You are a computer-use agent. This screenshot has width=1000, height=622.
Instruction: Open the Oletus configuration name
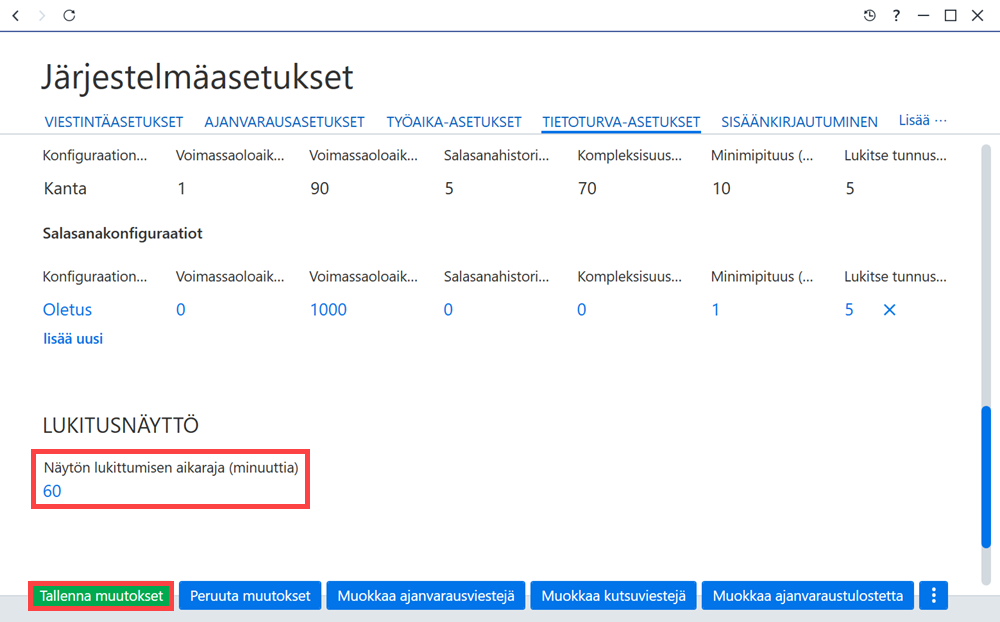coord(67,310)
